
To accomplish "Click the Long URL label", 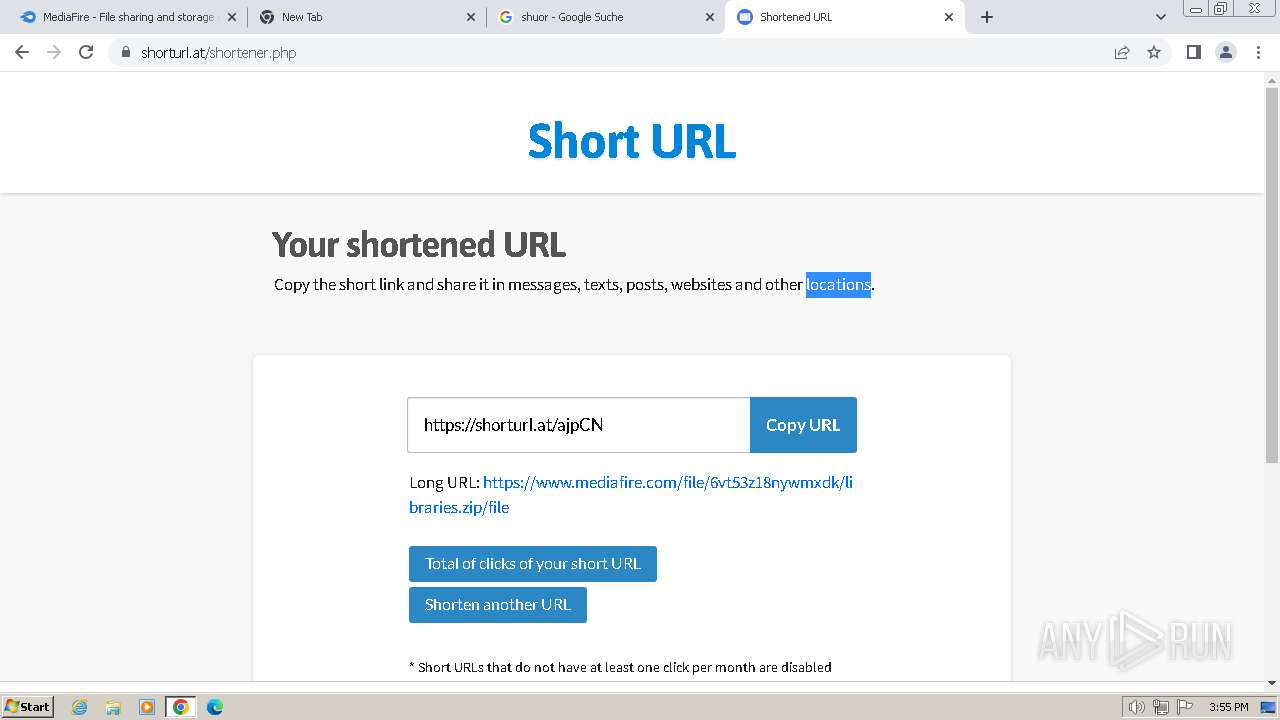I will [x=444, y=483].
